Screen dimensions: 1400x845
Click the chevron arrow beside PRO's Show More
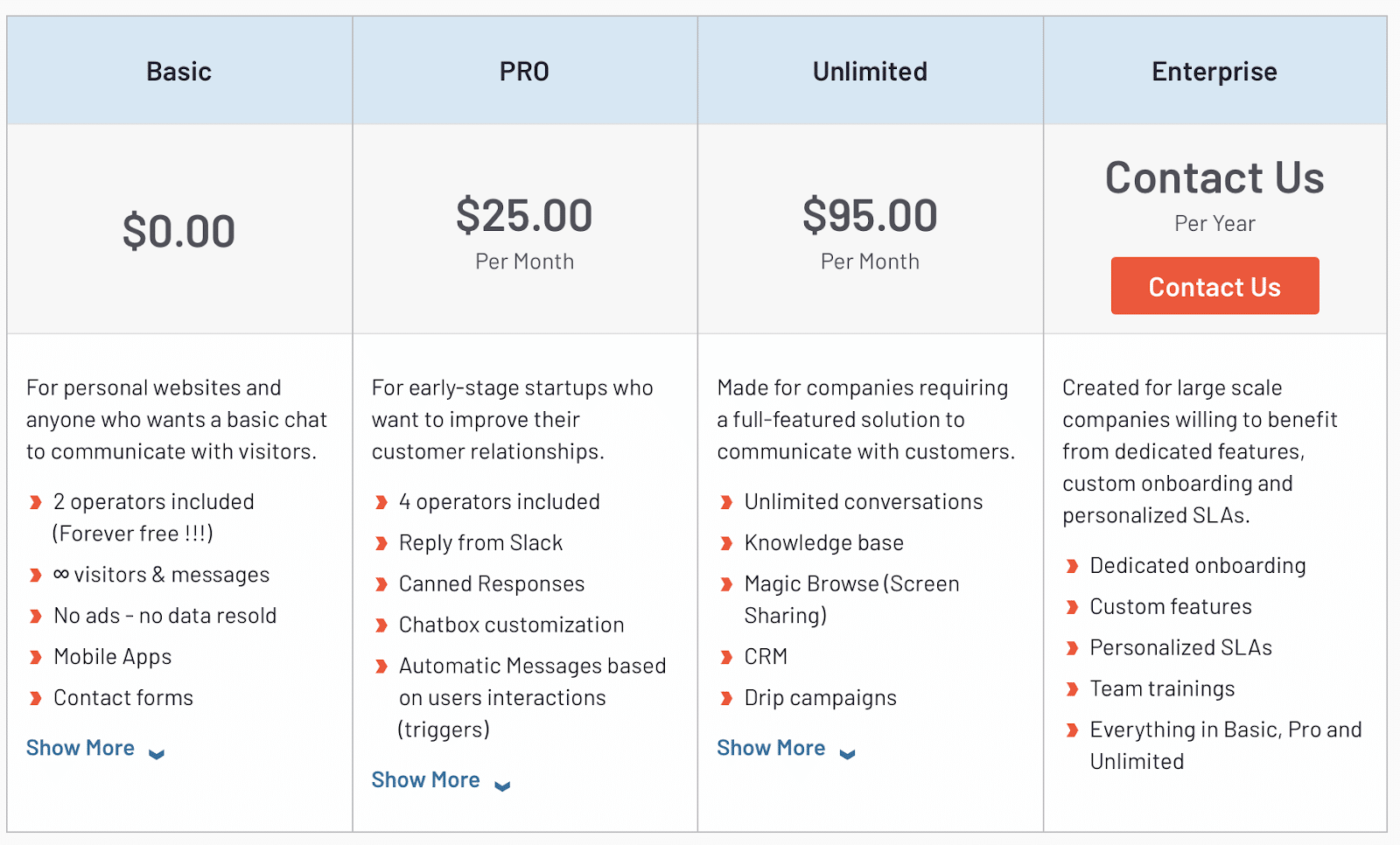click(x=502, y=786)
